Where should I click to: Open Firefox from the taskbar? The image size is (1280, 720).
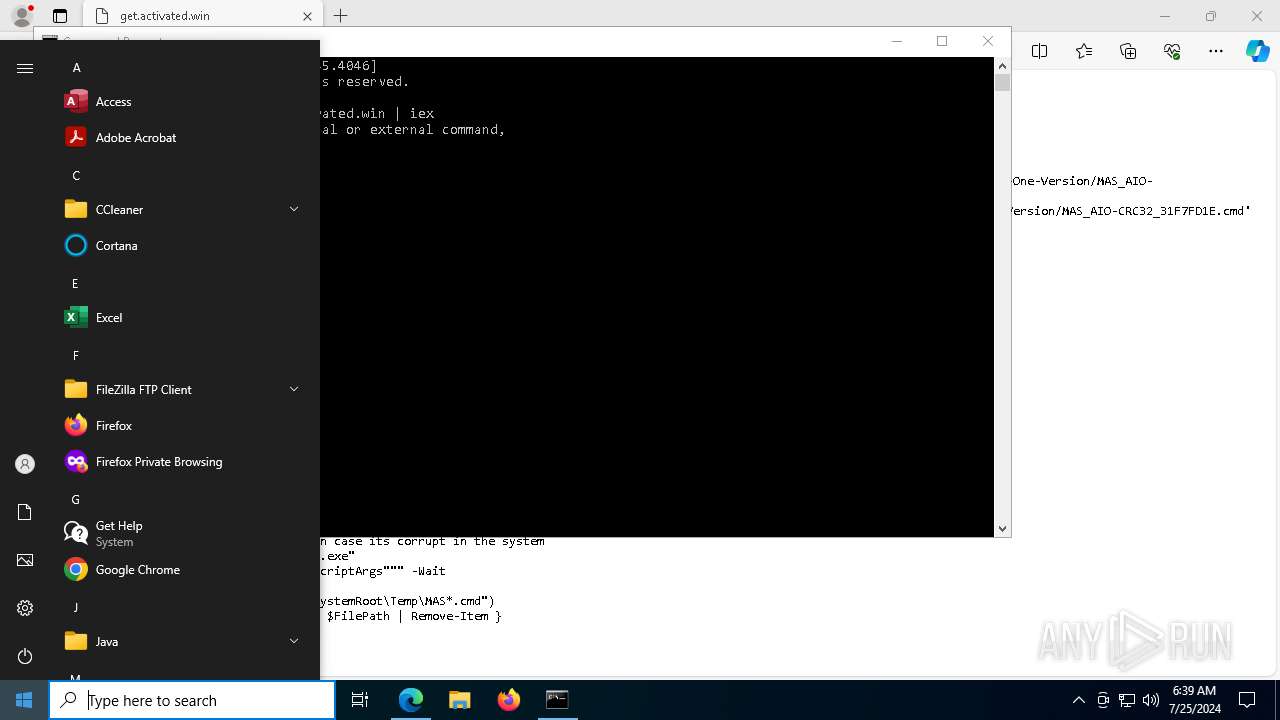coord(509,700)
